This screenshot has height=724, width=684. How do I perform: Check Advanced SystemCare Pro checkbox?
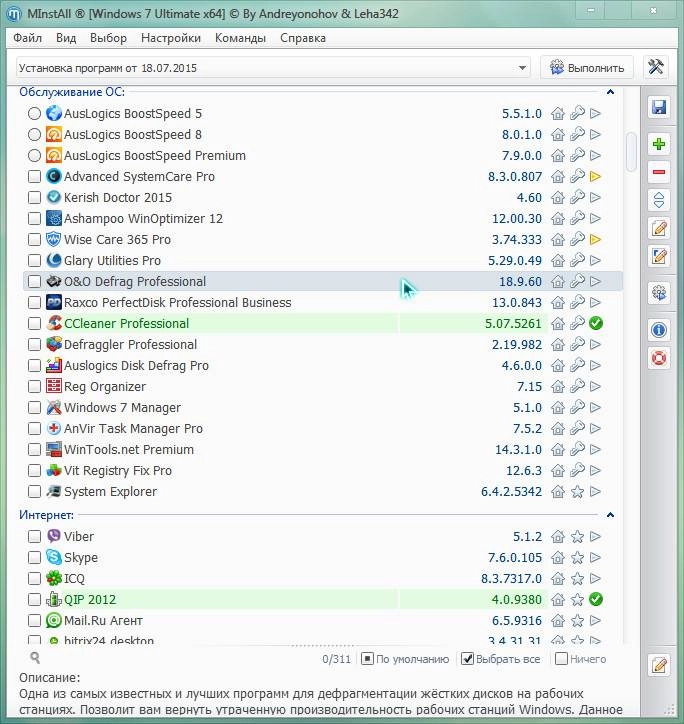point(34,176)
